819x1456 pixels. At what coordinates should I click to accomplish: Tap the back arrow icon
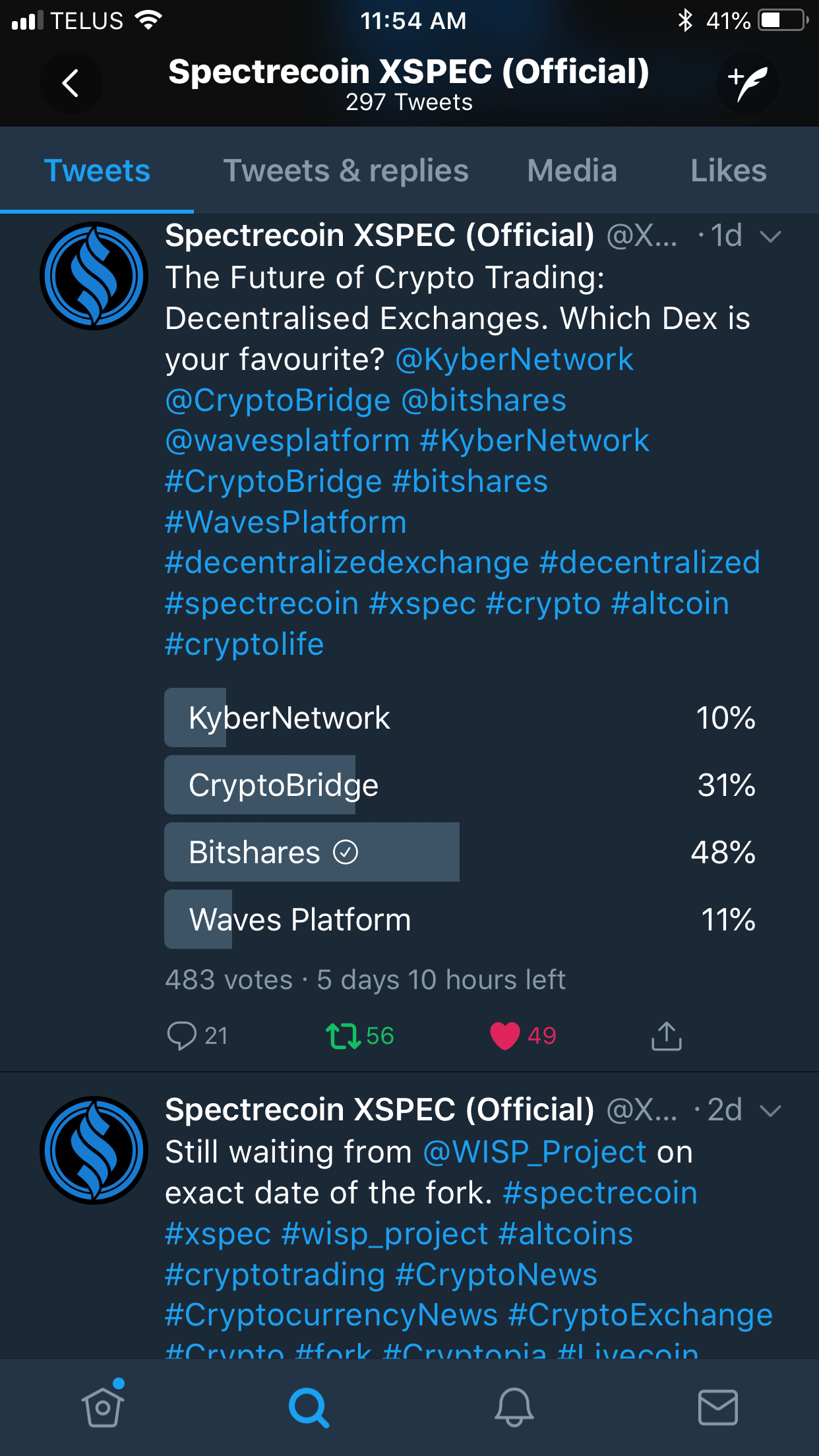click(71, 83)
